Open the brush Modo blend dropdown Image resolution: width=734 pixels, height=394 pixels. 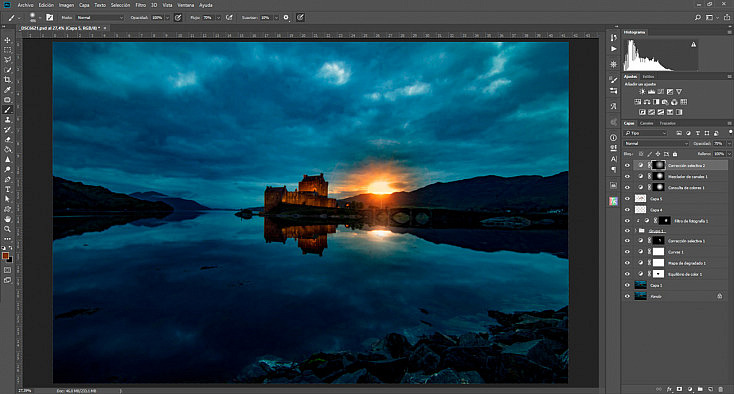[x=99, y=18]
